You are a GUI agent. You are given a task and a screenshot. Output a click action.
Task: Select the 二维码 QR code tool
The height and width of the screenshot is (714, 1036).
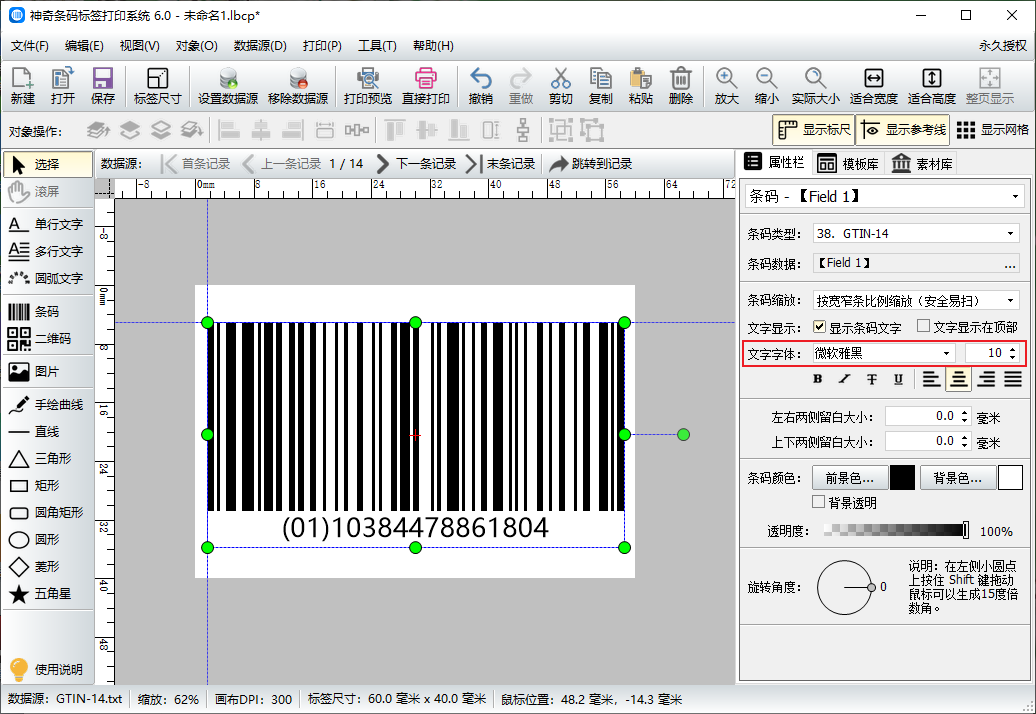click(x=48, y=339)
